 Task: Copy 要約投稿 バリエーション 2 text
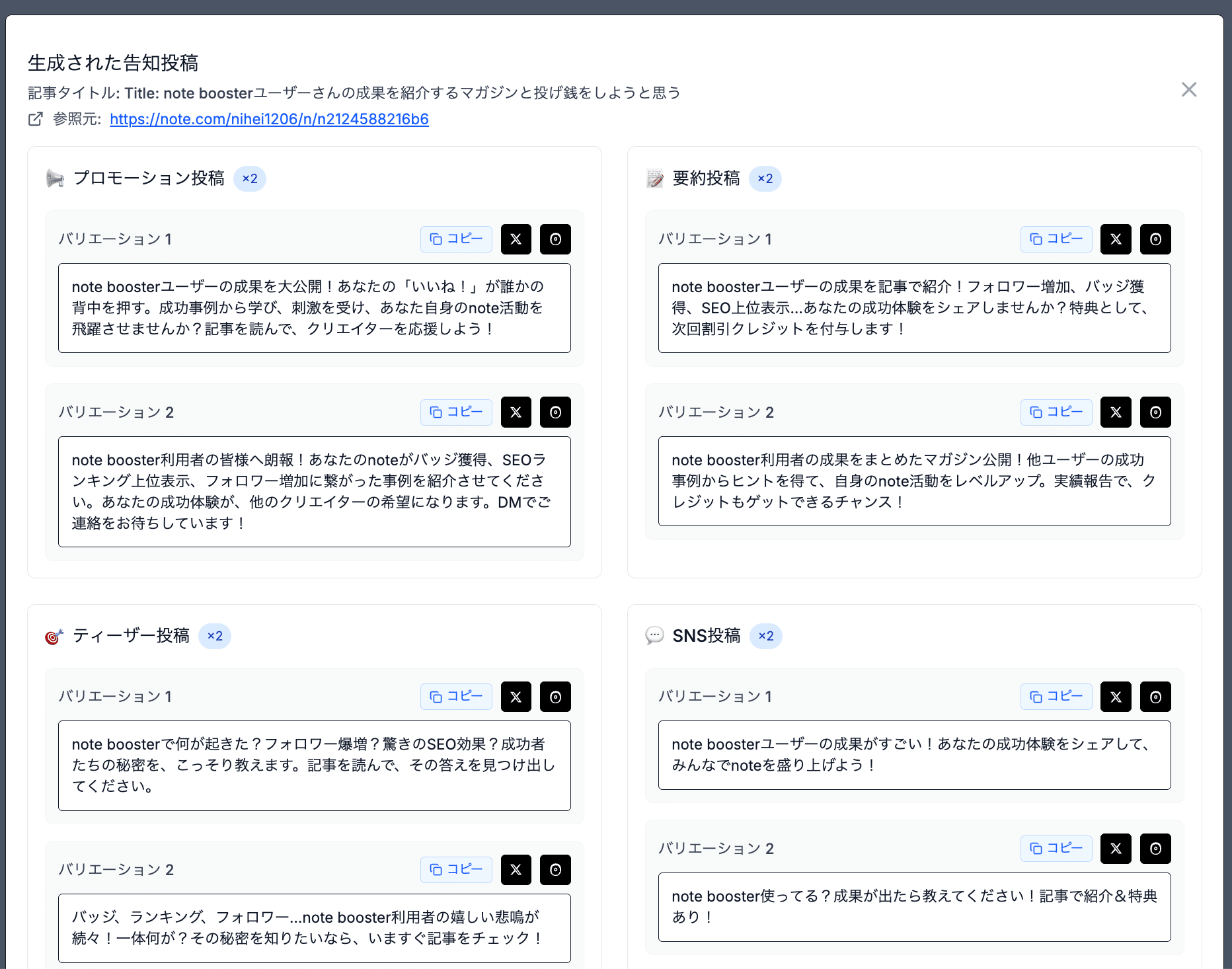1056,412
